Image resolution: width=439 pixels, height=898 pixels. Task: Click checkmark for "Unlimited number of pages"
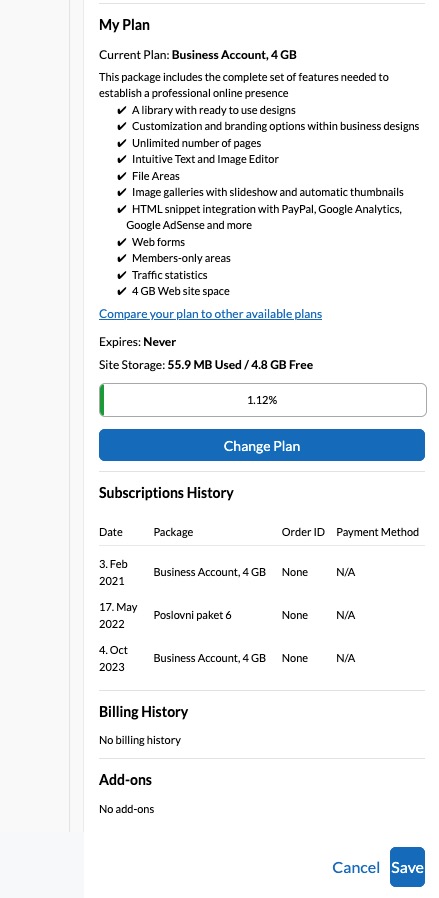click(x=121, y=143)
